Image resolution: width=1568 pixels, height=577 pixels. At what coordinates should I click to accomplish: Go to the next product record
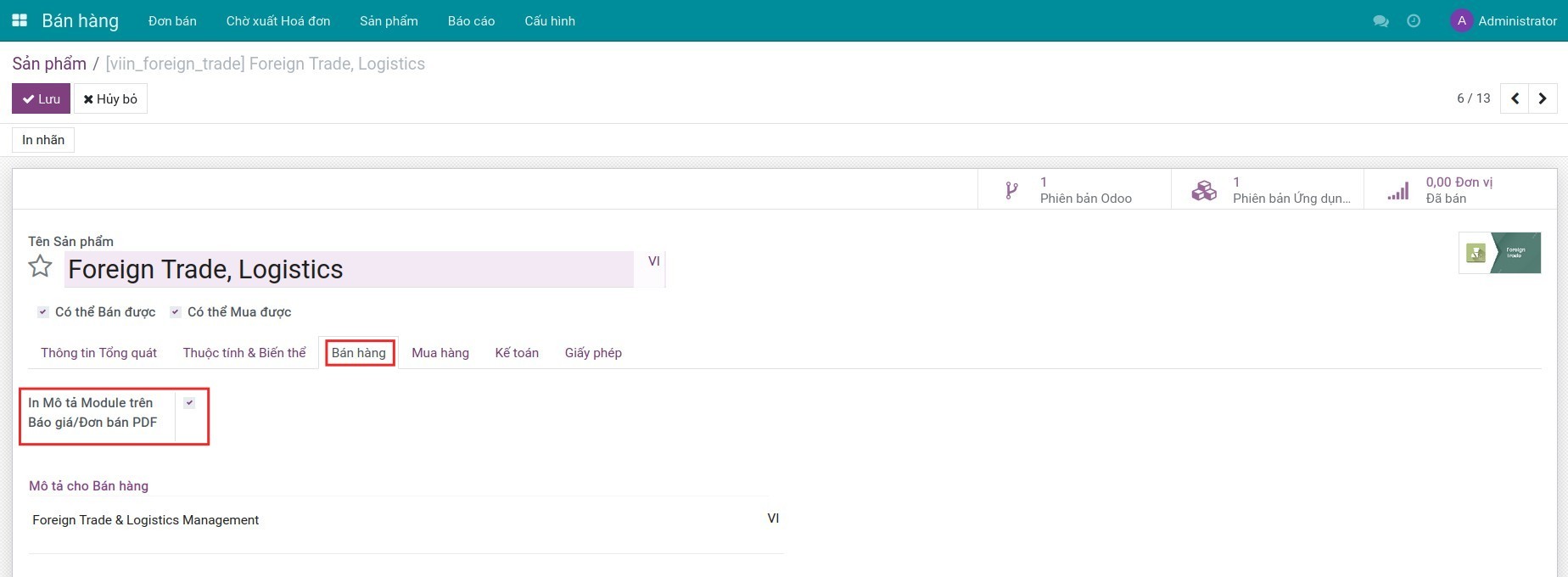(1543, 98)
